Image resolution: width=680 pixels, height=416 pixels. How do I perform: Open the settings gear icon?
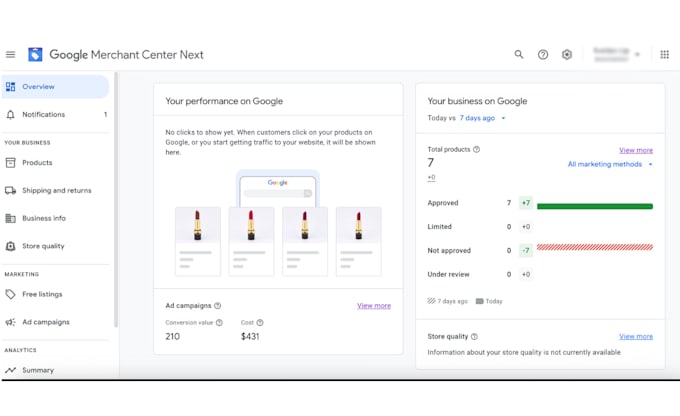(x=567, y=55)
